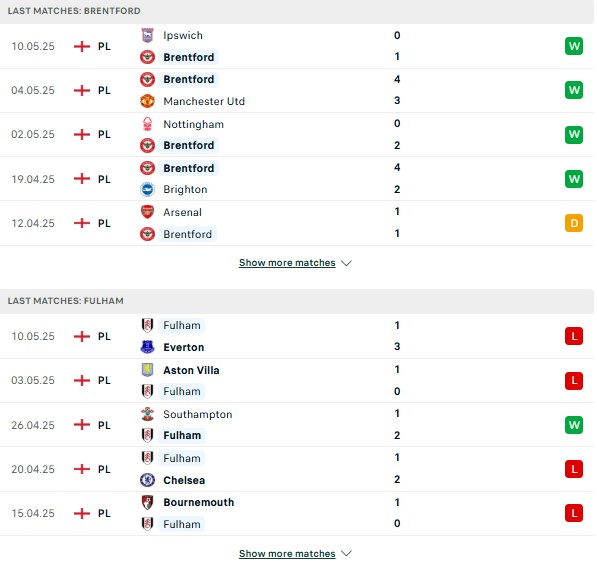Click the Bournemouth crest icon
This screenshot has height=570, width=597.
click(147, 502)
